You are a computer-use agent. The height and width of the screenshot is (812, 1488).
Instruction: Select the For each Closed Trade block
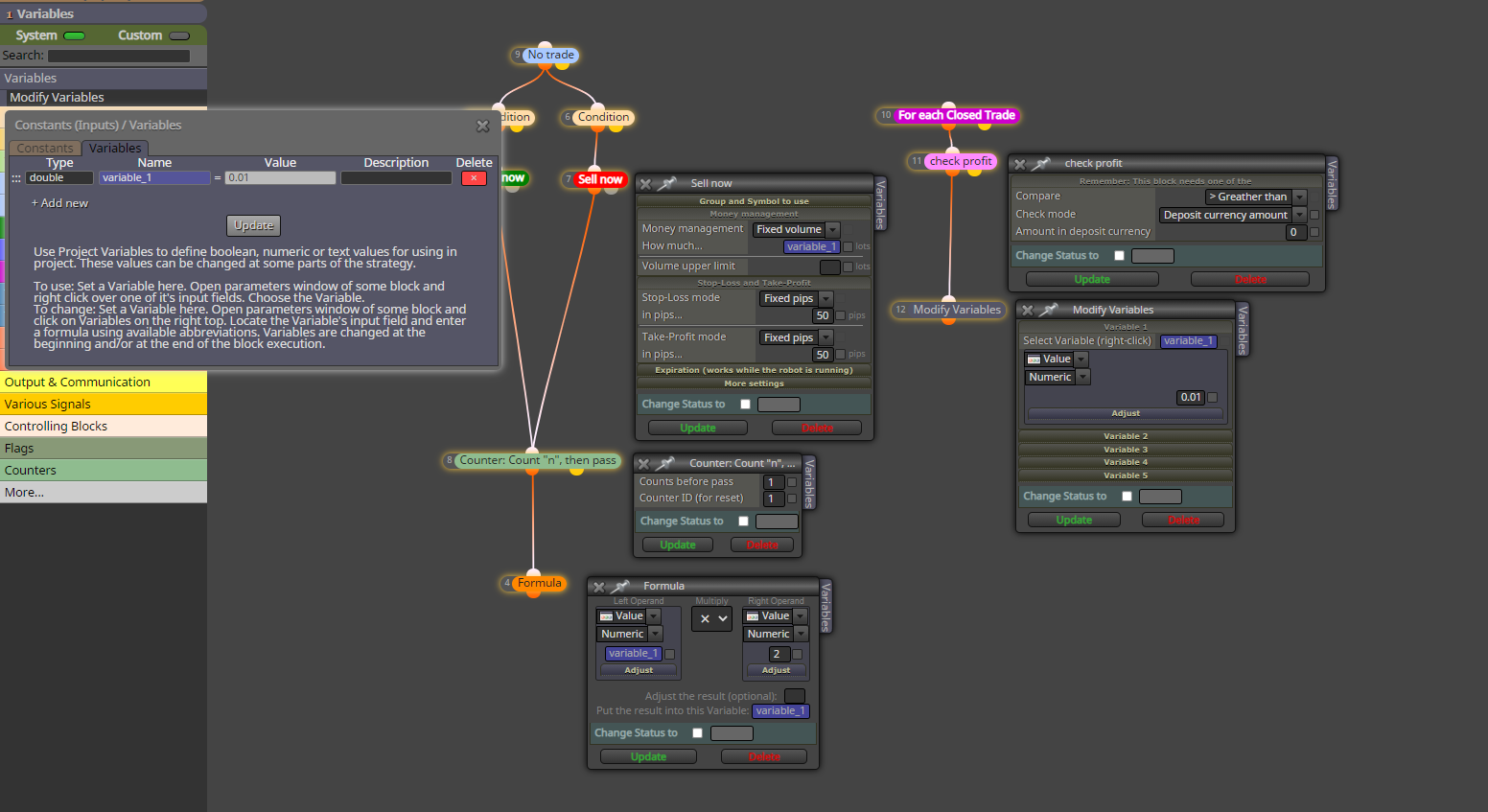[x=956, y=115]
